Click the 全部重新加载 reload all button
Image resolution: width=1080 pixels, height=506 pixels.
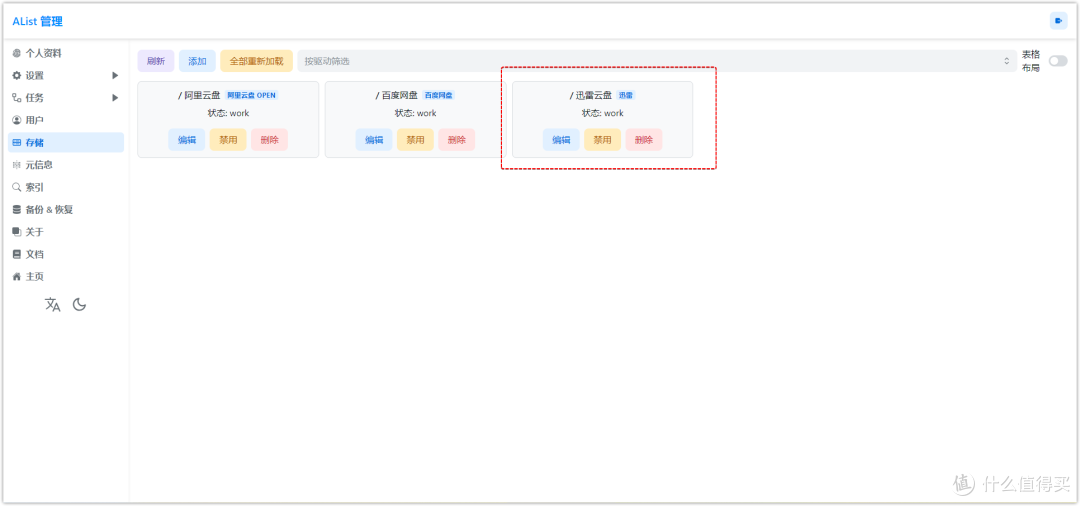(256, 61)
